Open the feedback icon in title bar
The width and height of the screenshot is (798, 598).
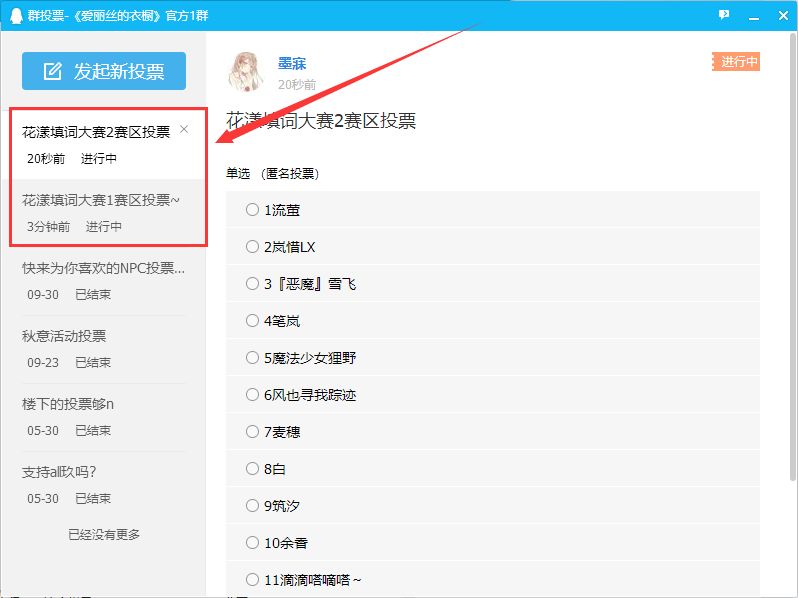(x=724, y=15)
